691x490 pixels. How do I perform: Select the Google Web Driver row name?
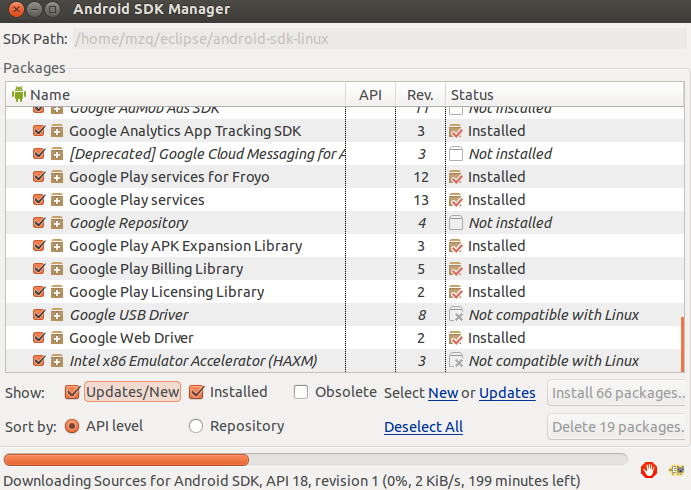[131, 338]
